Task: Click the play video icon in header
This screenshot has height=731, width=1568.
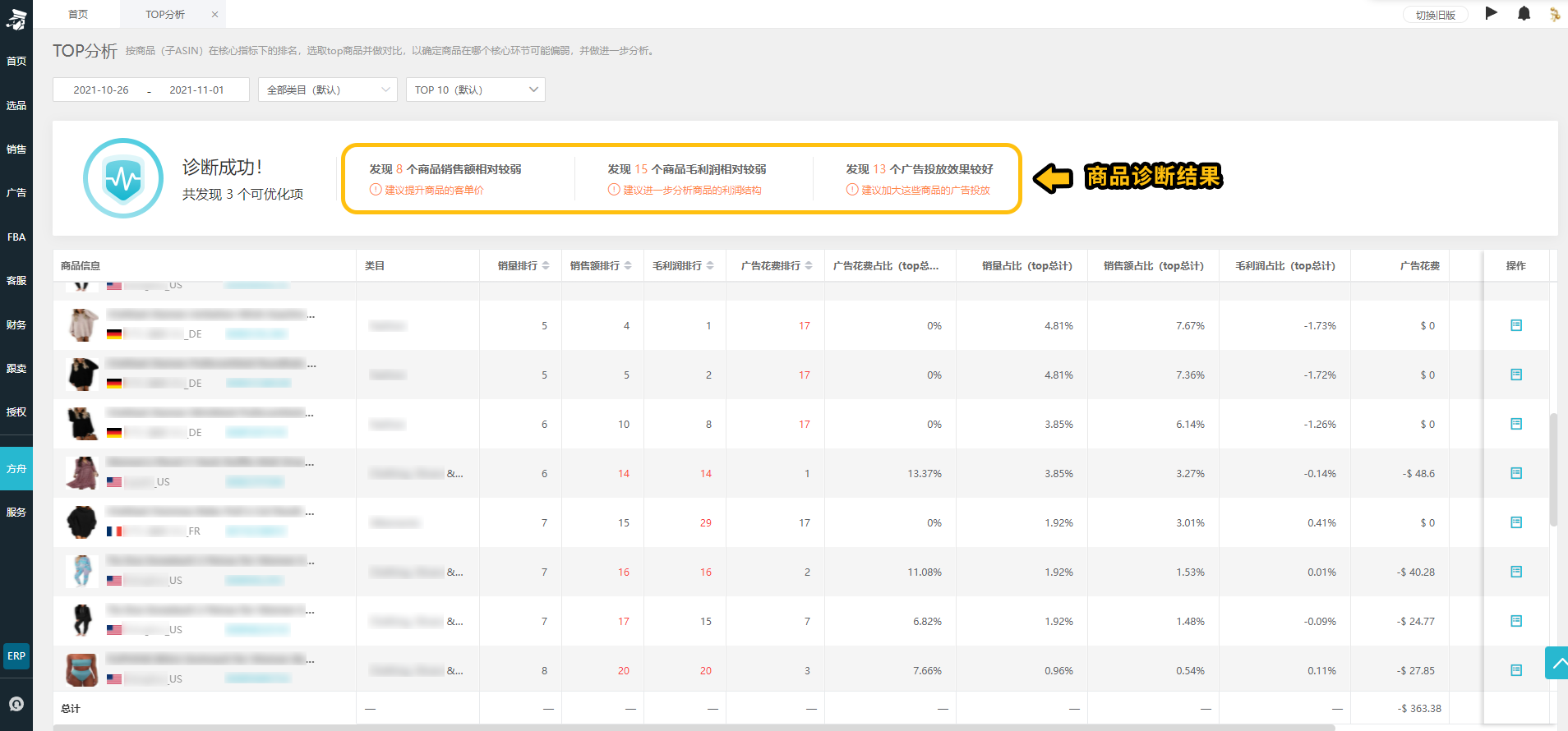Action: coord(1492,13)
